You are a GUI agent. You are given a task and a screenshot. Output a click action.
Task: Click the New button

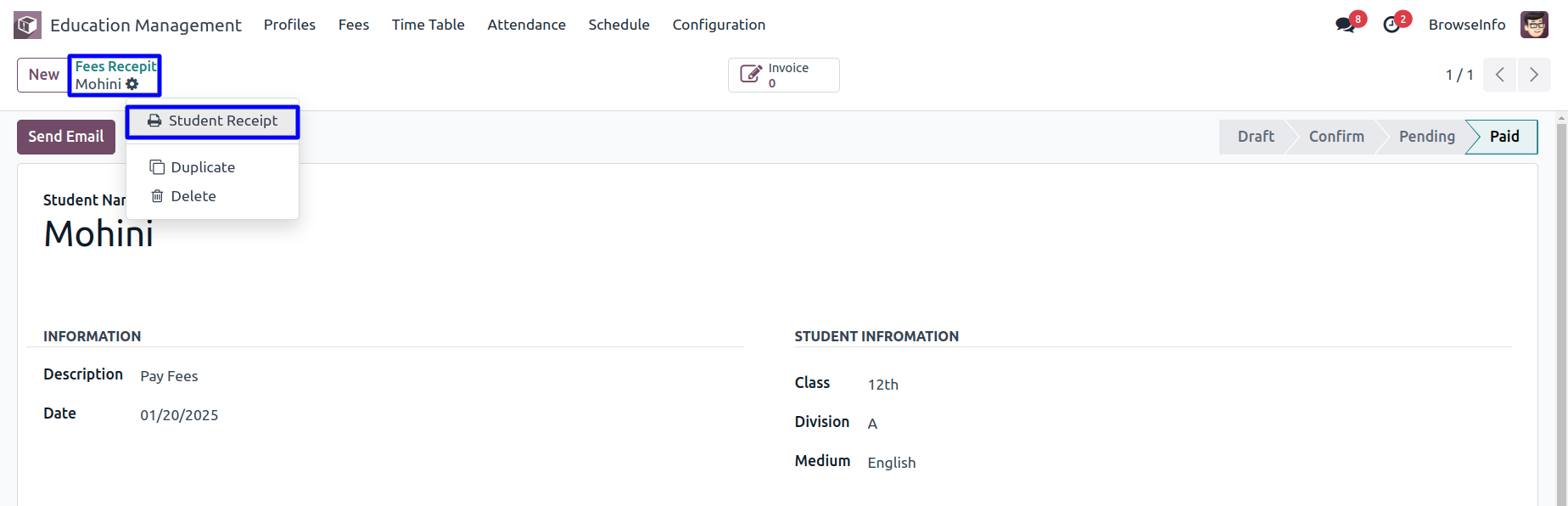43,75
